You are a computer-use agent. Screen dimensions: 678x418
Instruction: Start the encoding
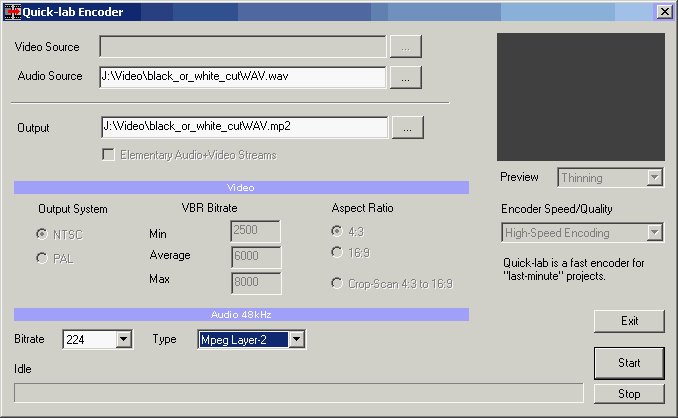point(629,363)
